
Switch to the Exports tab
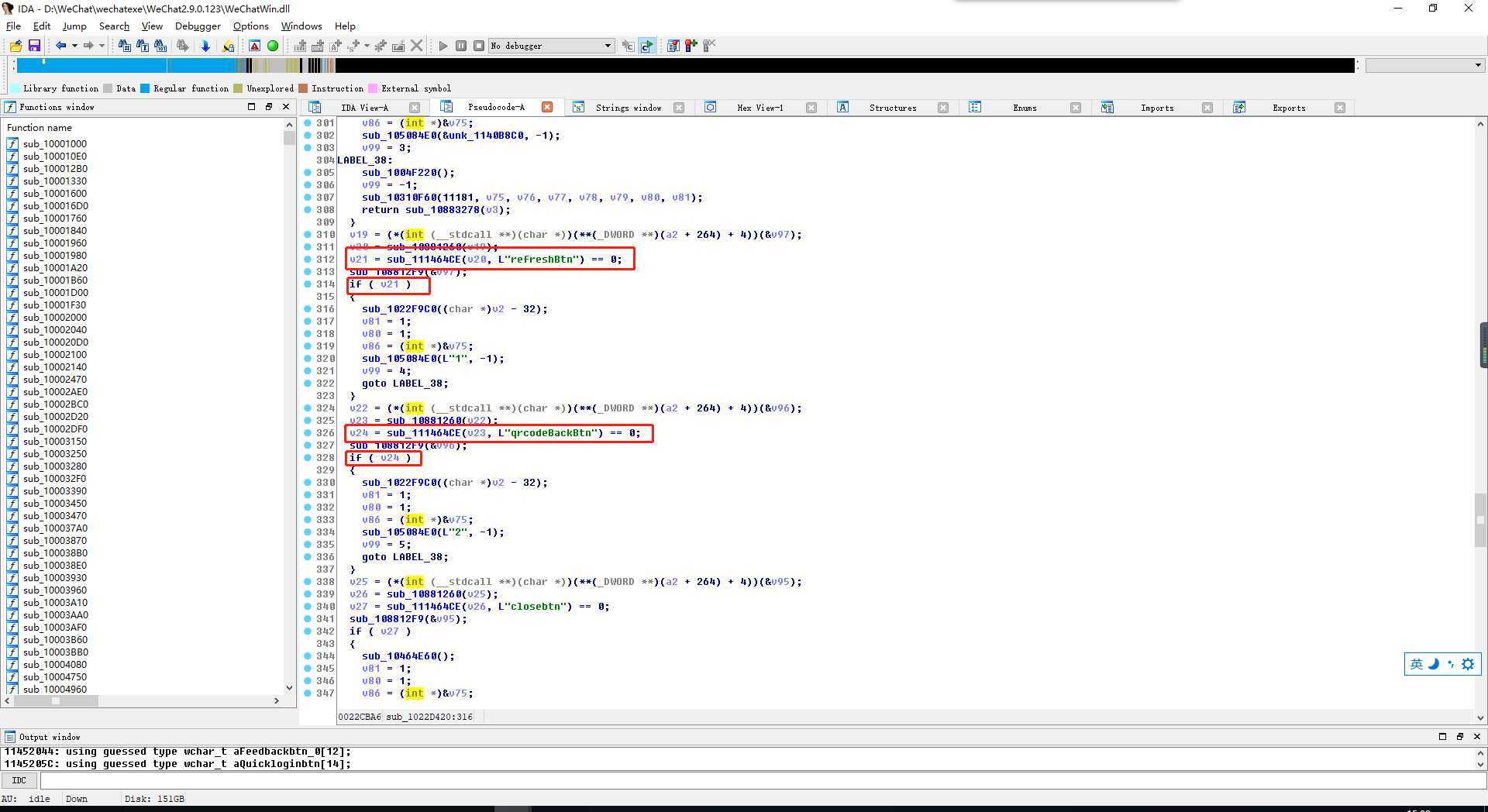tap(1289, 108)
